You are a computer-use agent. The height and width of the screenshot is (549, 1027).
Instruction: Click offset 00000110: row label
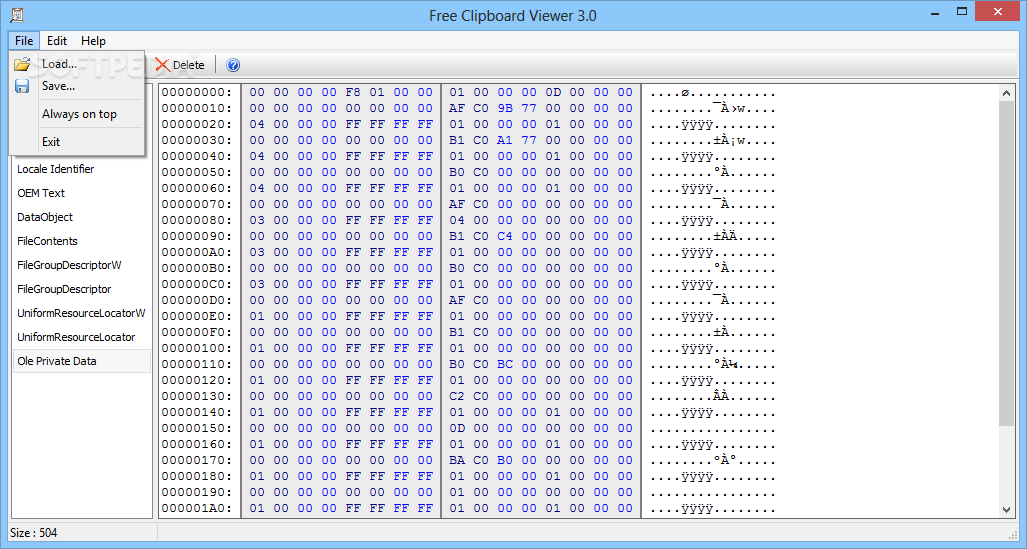pyautogui.click(x=197, y=364)
